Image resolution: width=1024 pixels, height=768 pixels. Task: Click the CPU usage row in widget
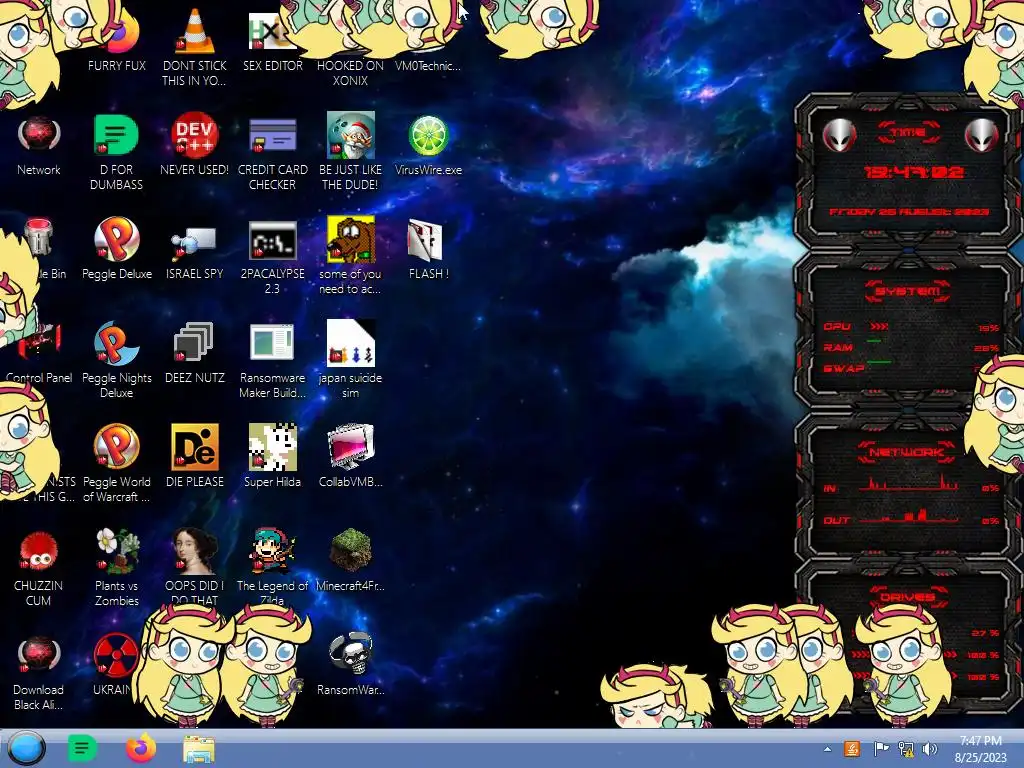(911, 327)
